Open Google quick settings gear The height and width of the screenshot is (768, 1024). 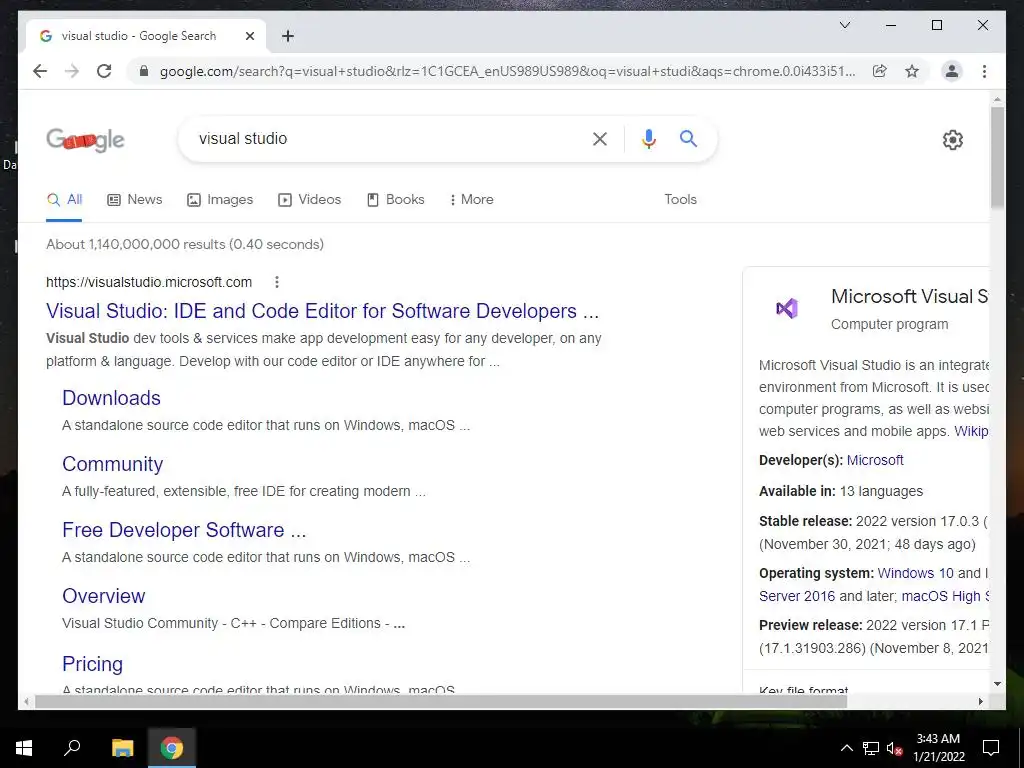tap(953, 140)
